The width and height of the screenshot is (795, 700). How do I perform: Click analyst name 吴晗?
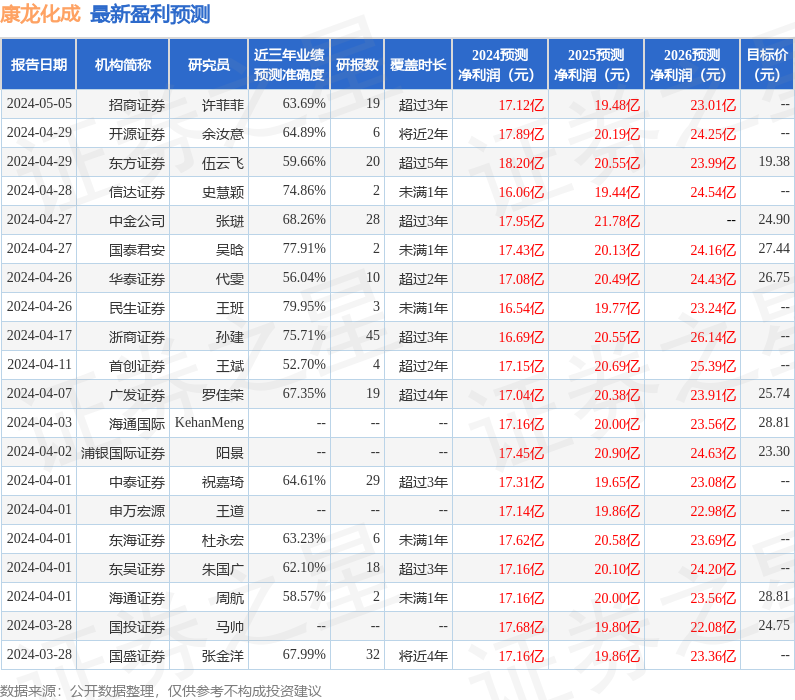point(230,249)
